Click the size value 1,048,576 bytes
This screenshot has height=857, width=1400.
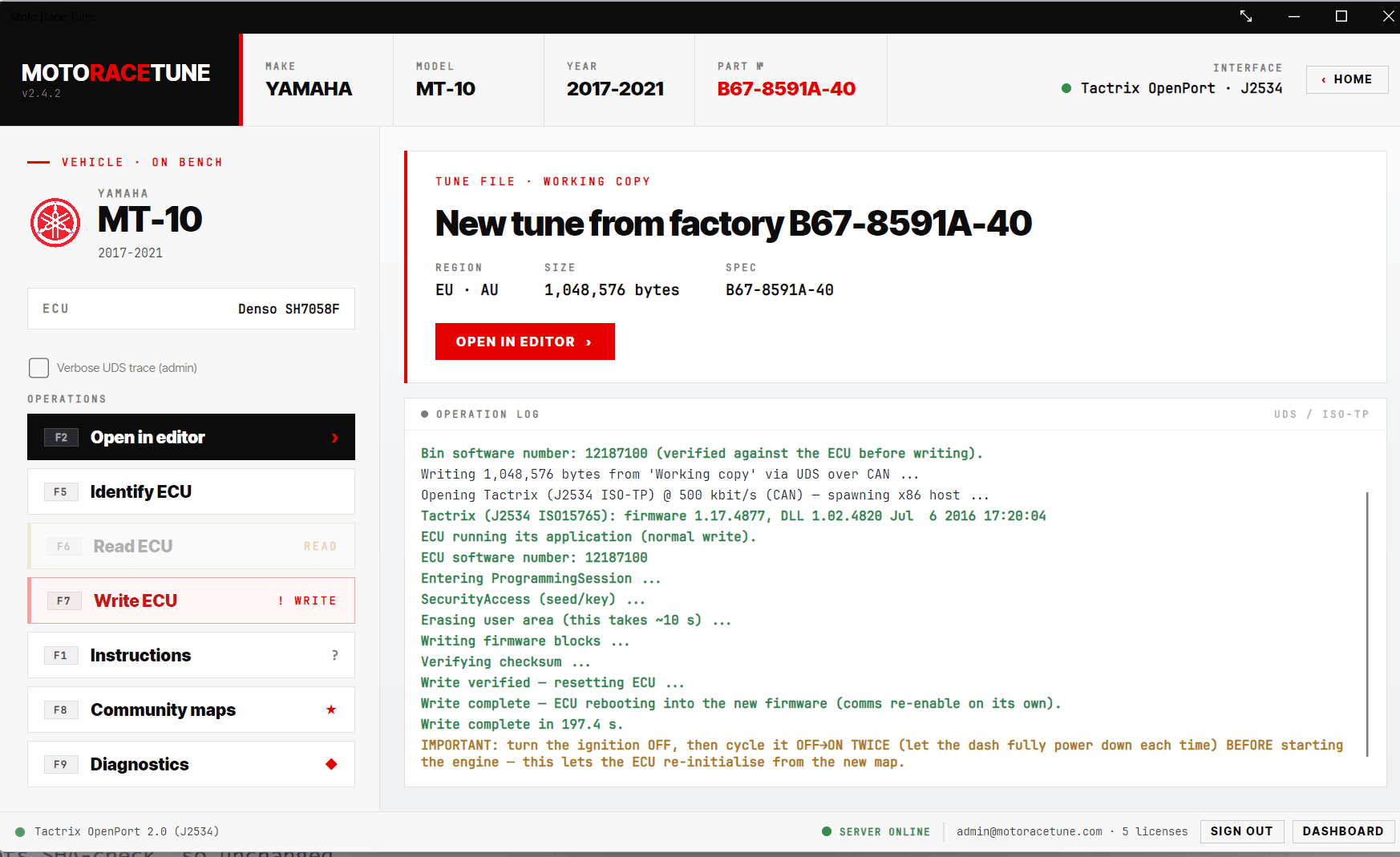click(x=612, y=290)
